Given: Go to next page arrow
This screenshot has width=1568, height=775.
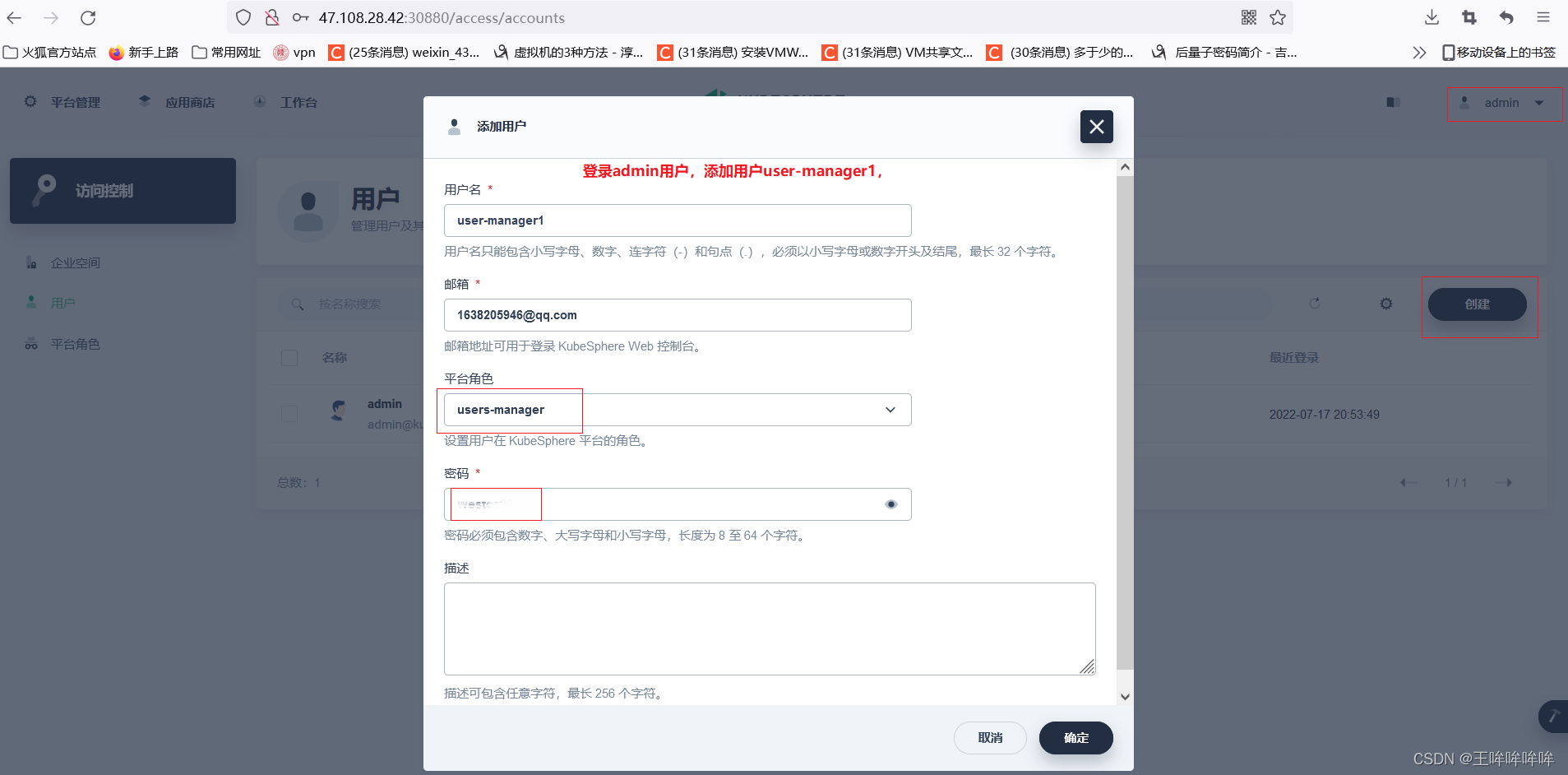Looking at the screenshot, I should point(1504,483).
